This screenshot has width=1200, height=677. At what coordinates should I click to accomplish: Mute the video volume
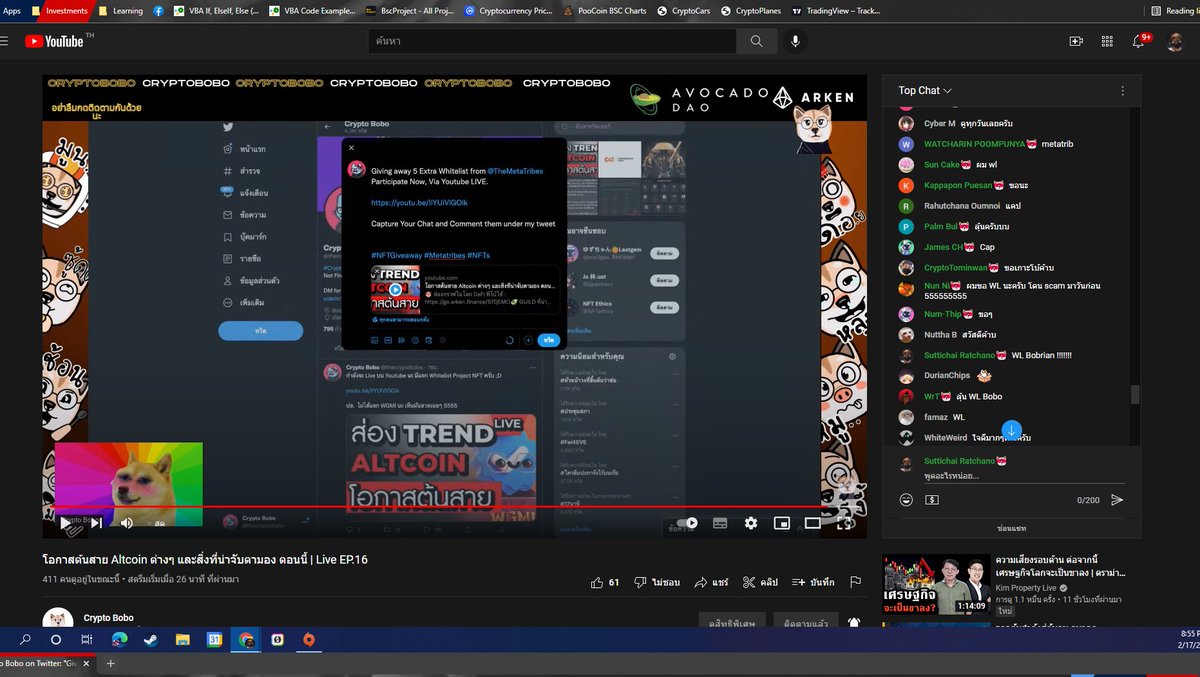pyautogui.click(x=127, y=522)
